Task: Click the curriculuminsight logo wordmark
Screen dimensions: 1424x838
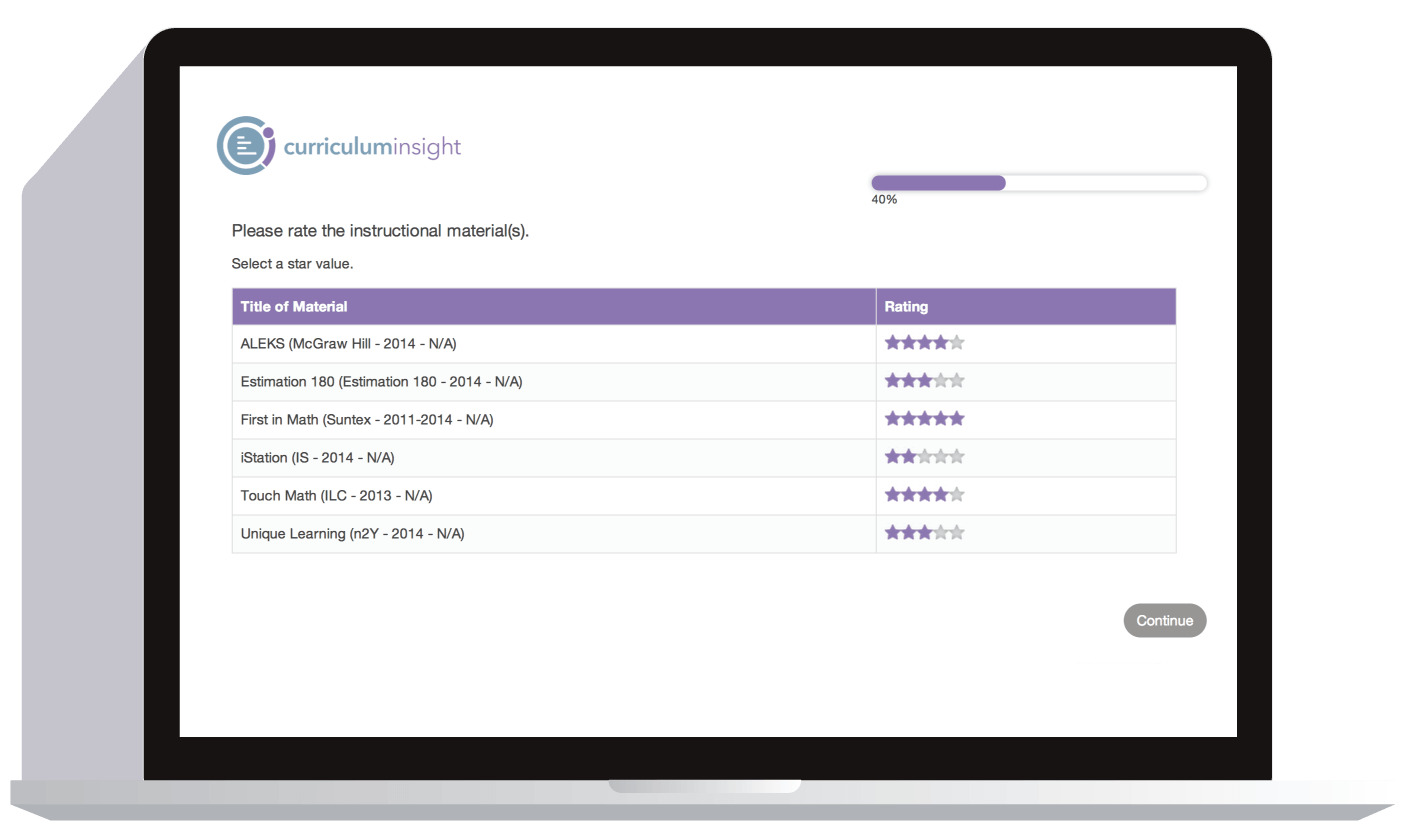Action: pos(372,148)
